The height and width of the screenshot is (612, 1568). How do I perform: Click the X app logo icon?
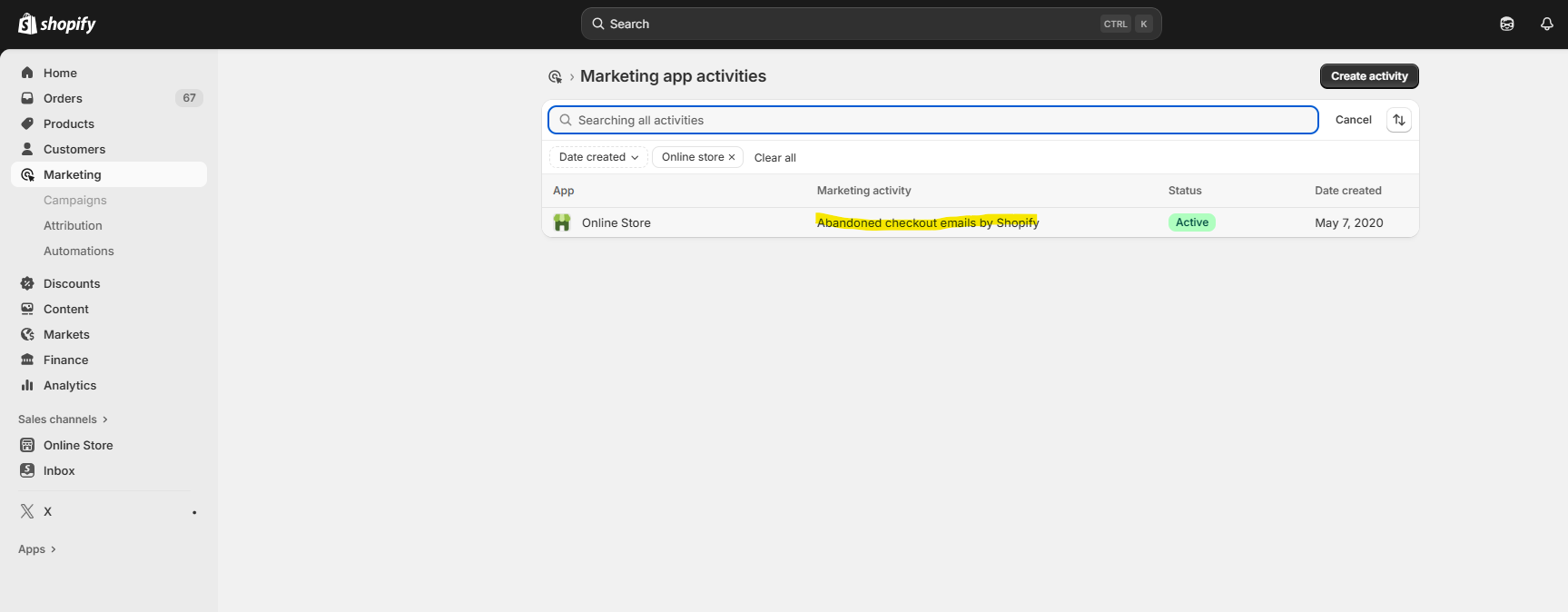coord(27,511)
